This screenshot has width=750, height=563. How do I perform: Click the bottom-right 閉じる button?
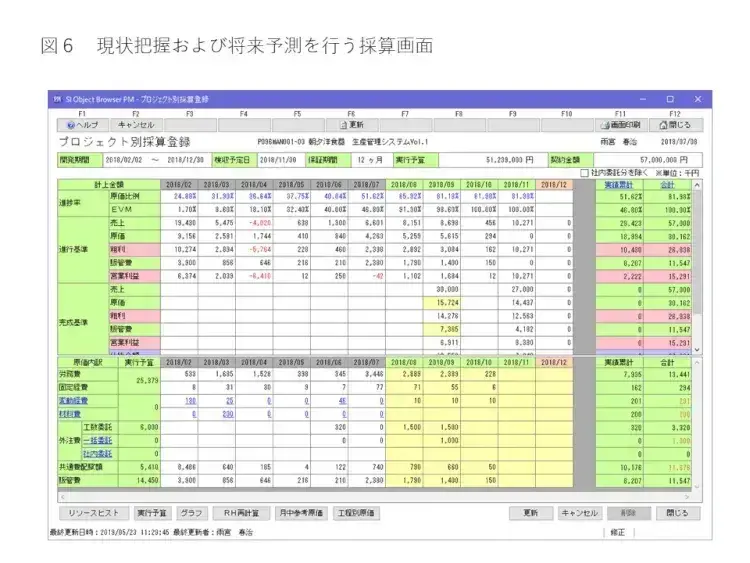[677, 513]
